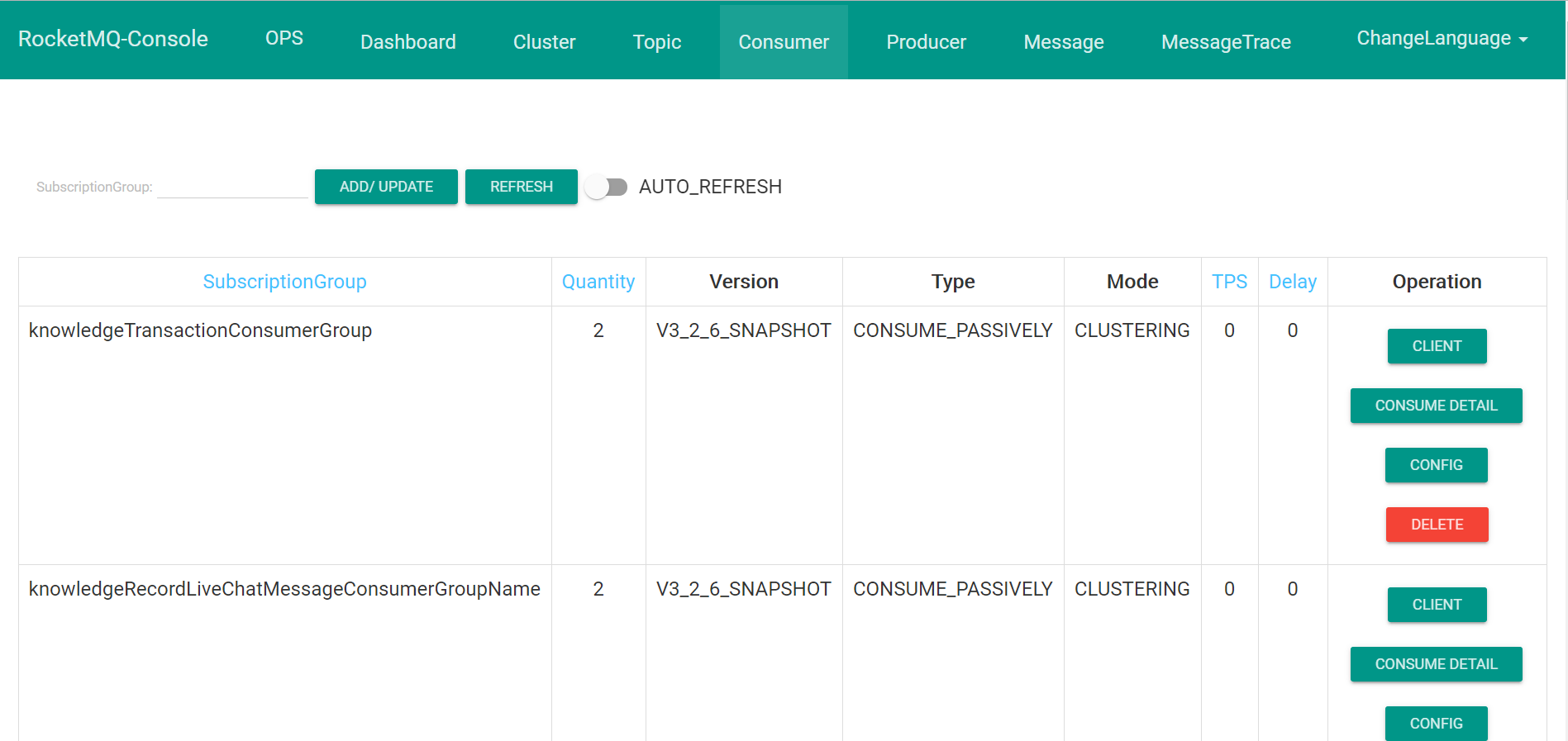Viewport: 1568px width, 741px height.
Task: Switch to the Dashboard tab
Action: (x=408, y=42)
